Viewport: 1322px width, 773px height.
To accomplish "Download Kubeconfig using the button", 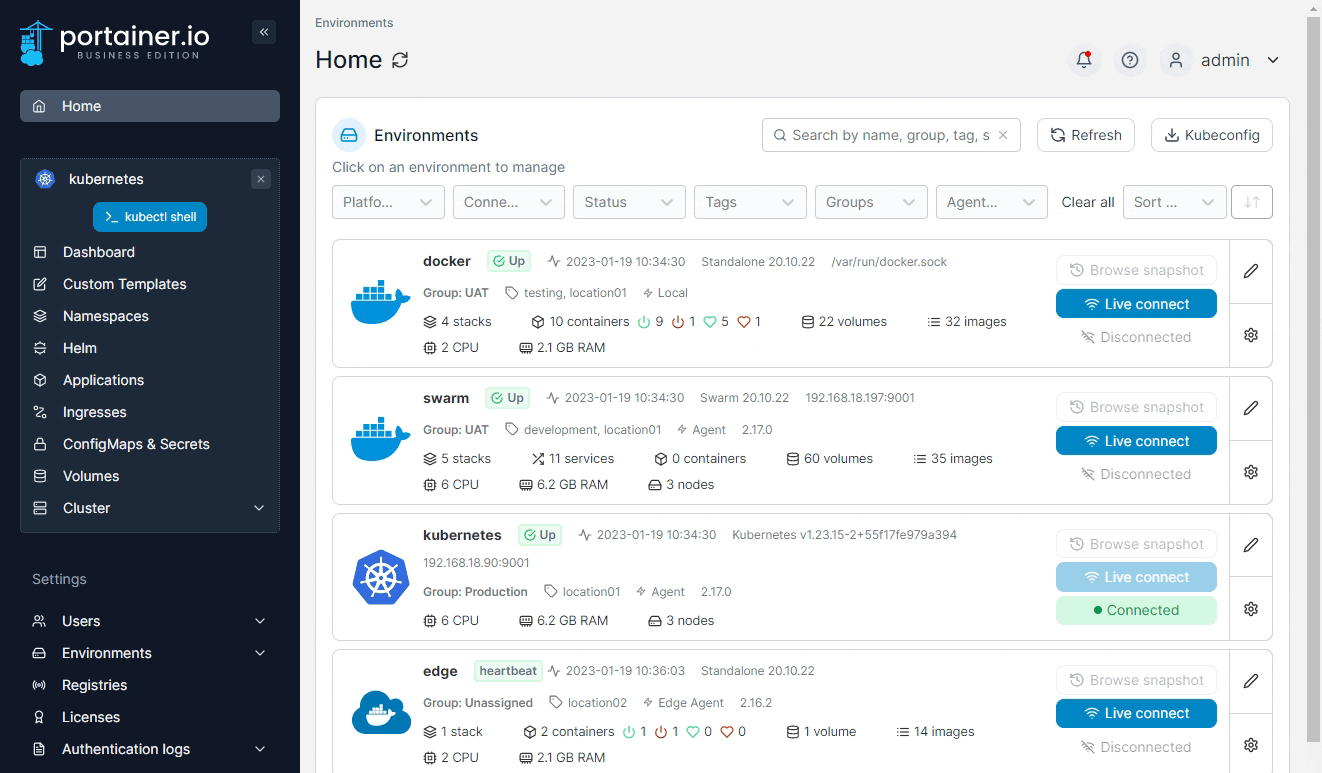I will coord(1211,135).
